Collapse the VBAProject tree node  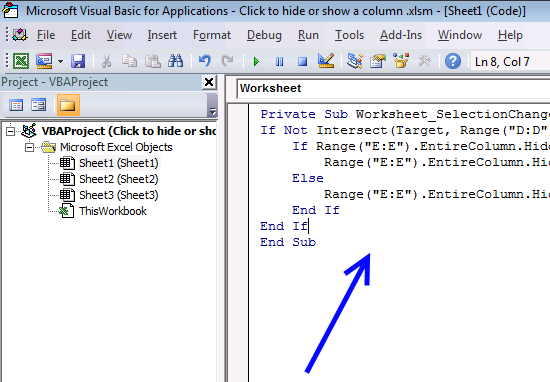[11, 131]
